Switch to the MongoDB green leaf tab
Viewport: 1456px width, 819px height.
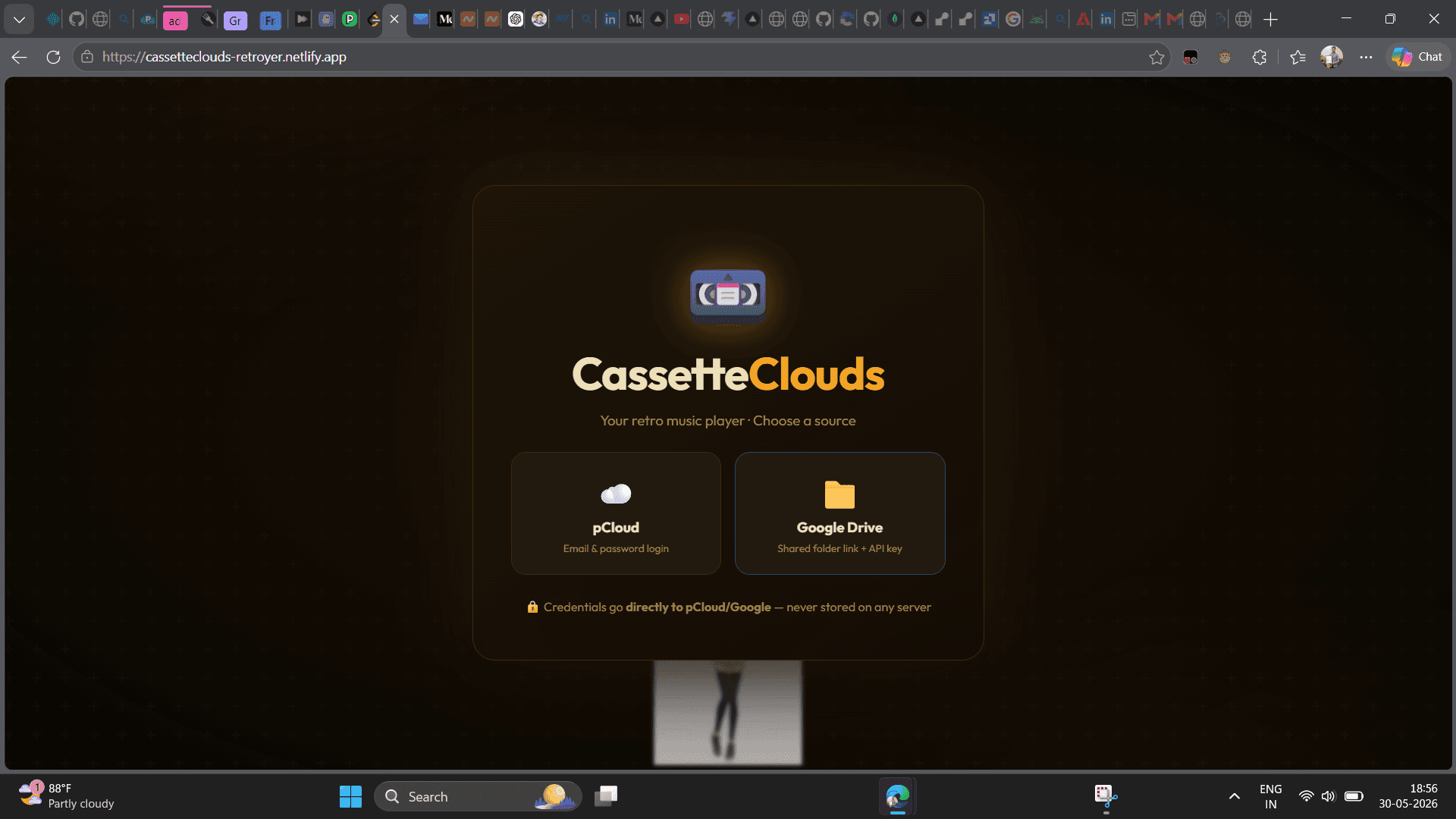(x=895, y=20)
